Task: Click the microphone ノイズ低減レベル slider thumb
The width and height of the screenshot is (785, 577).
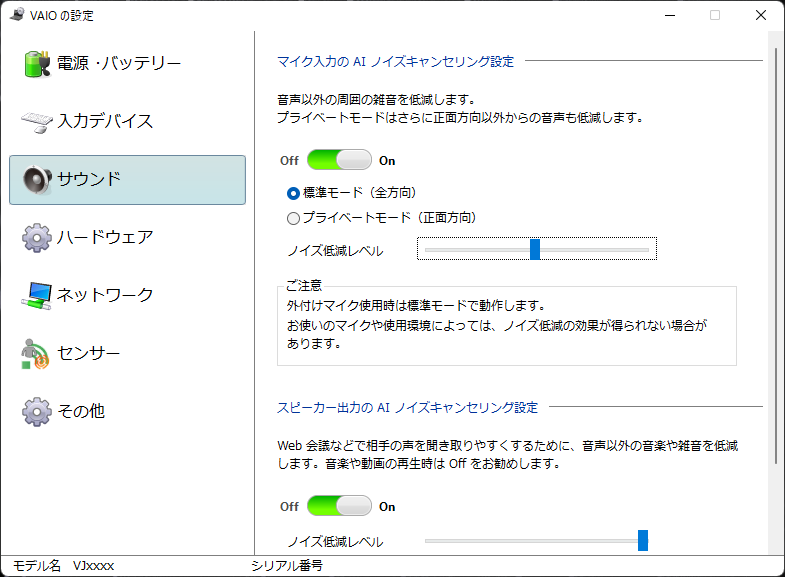Action: [535, 249]
